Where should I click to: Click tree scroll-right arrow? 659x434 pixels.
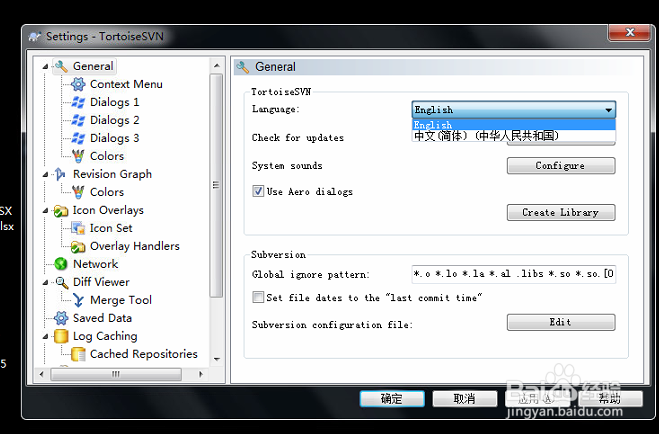click(x=201, y=374)
